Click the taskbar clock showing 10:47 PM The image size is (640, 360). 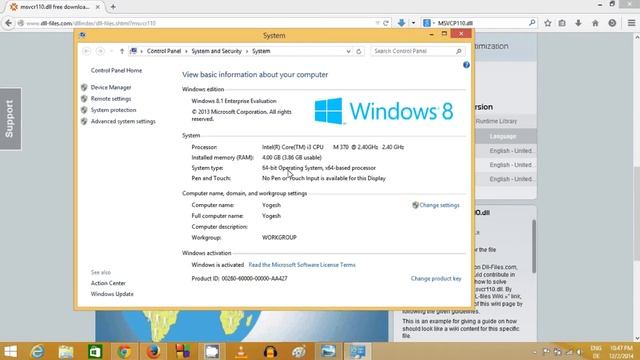[621, 352]
